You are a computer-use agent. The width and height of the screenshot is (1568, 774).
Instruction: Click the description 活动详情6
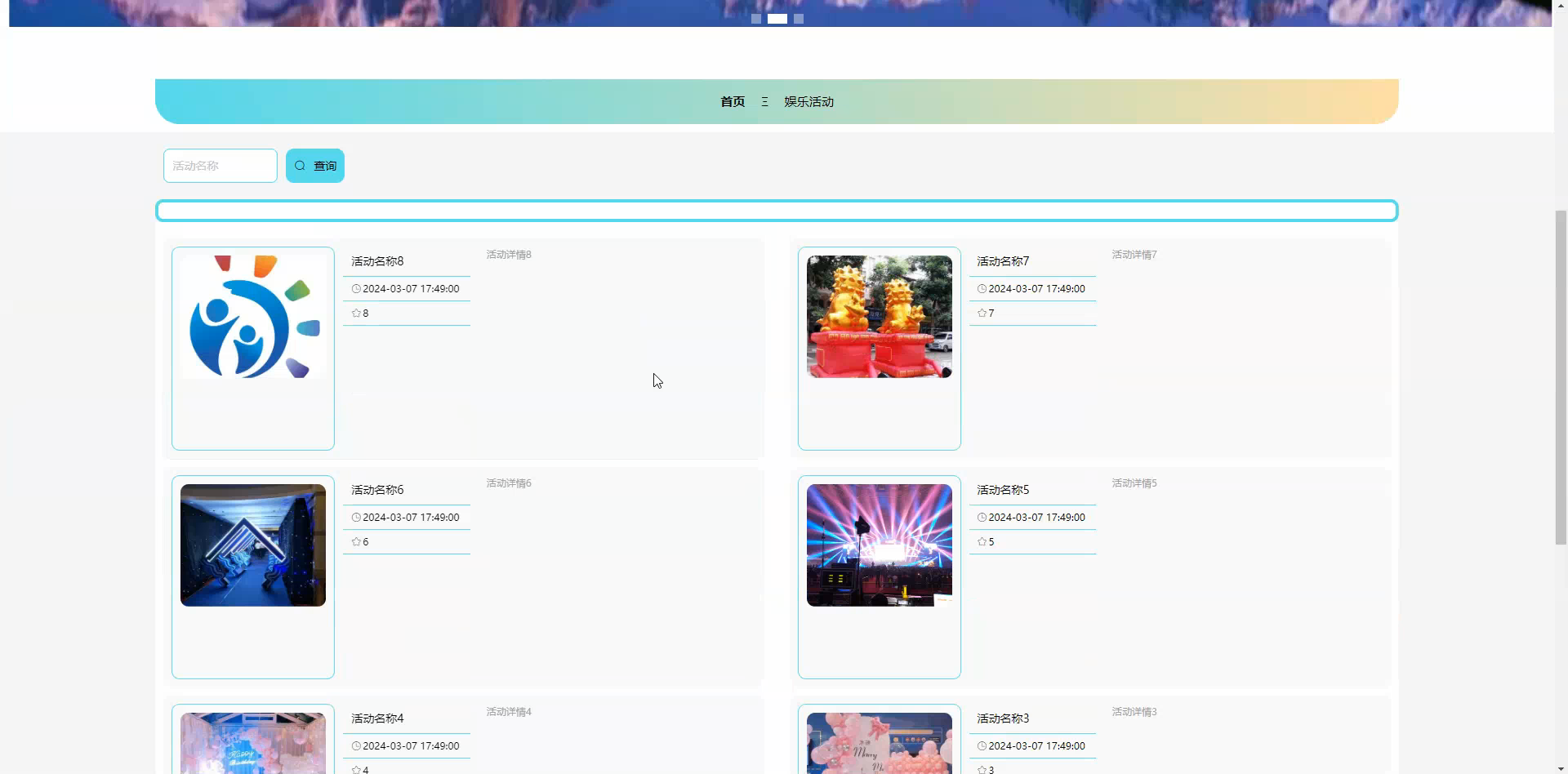[x=509, y=483]
